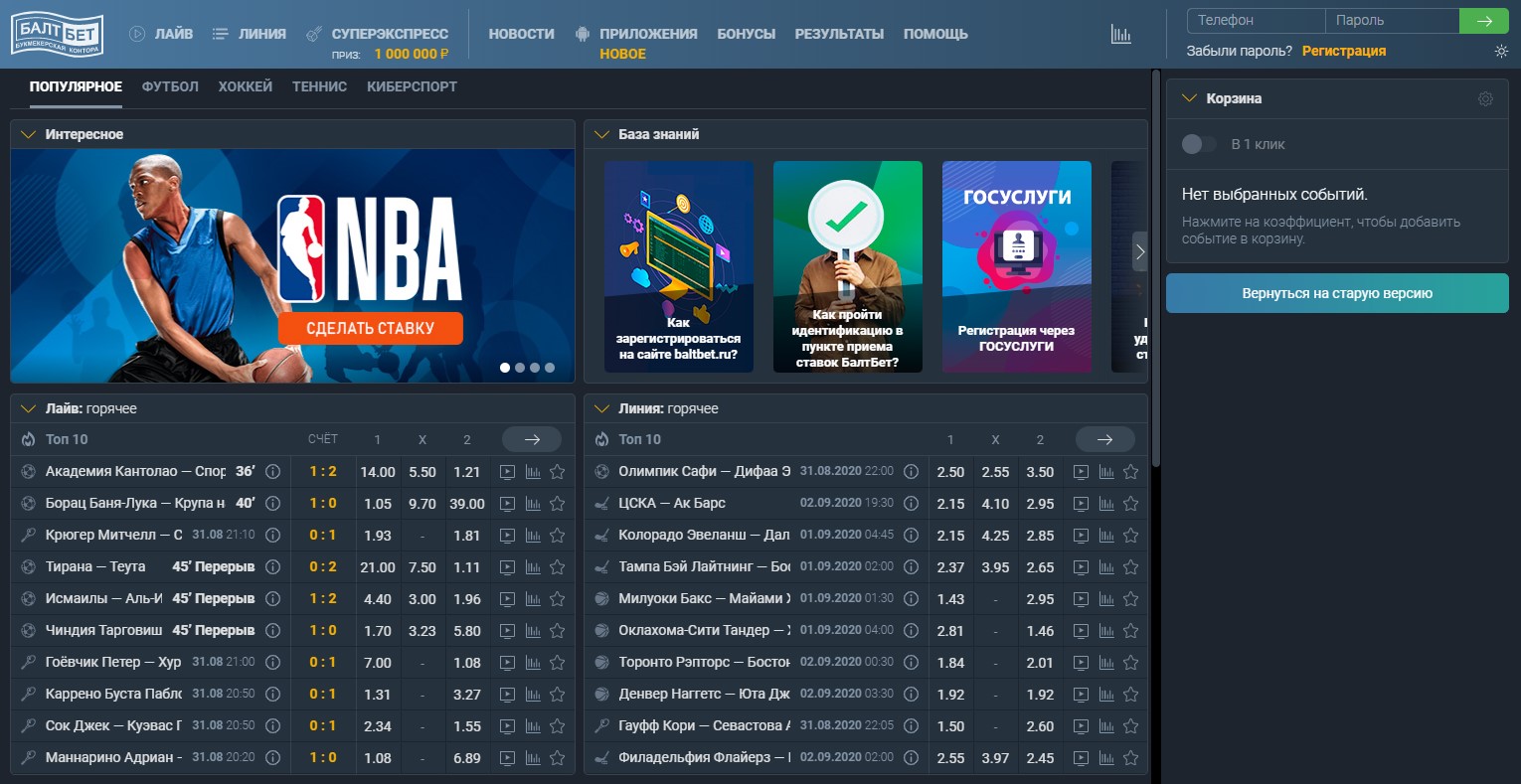Viewport: 1521px width, 784px height.
Task: Open video stream for Маннарино Адриан match
Action: coord(507,758)
